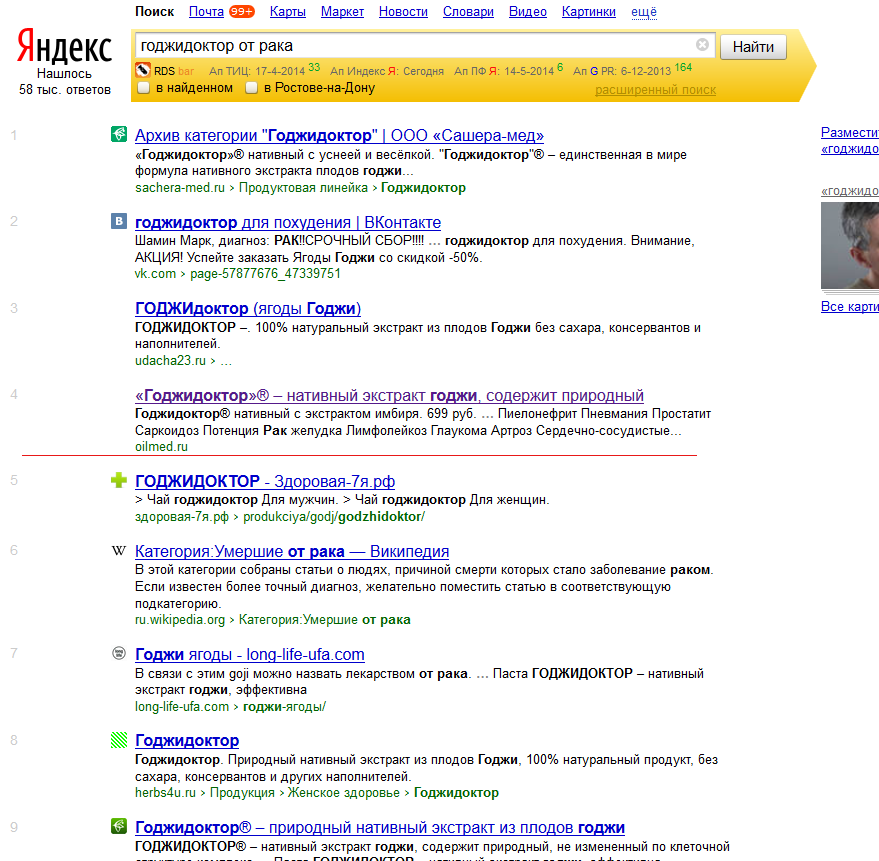Click the 'Женское здоровье' breadcrumb
Image resolution: width=879 pixels, height=861 pixels.
[343, 793]
